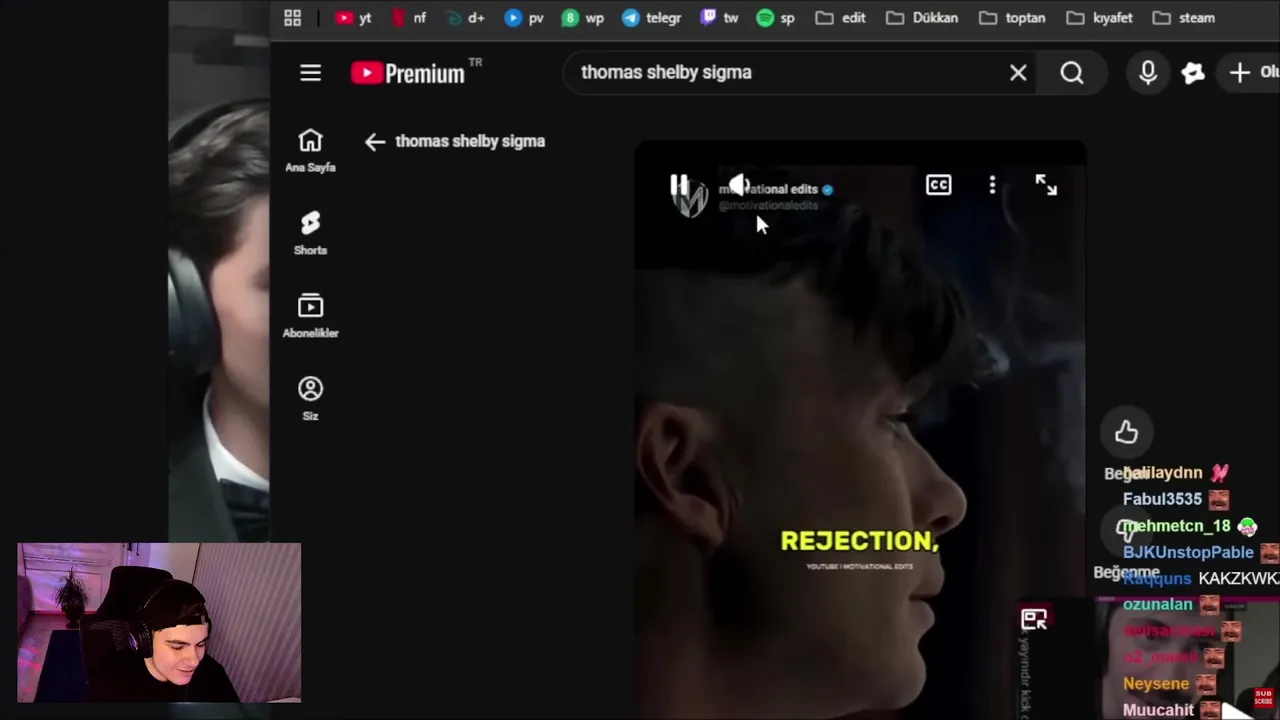Pause the playing Short
Viewport: 1280px width, 720px height.
[x=678, y=185]
